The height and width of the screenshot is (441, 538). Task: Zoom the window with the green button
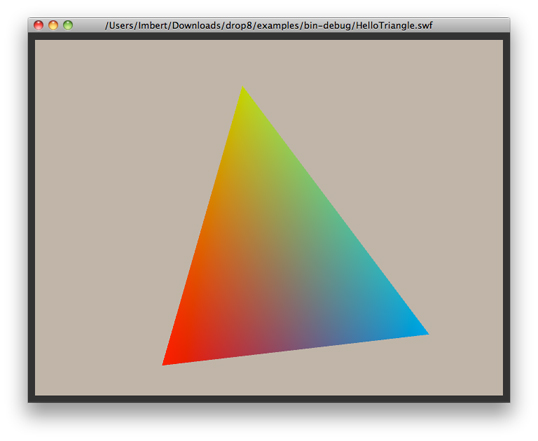pyautogui.click(x=68, y=25)
